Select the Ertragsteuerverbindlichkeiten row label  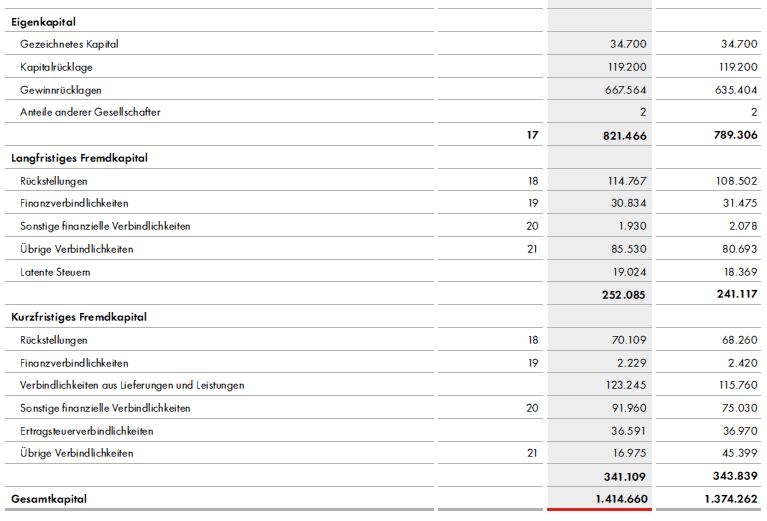[x=82, y=431]
